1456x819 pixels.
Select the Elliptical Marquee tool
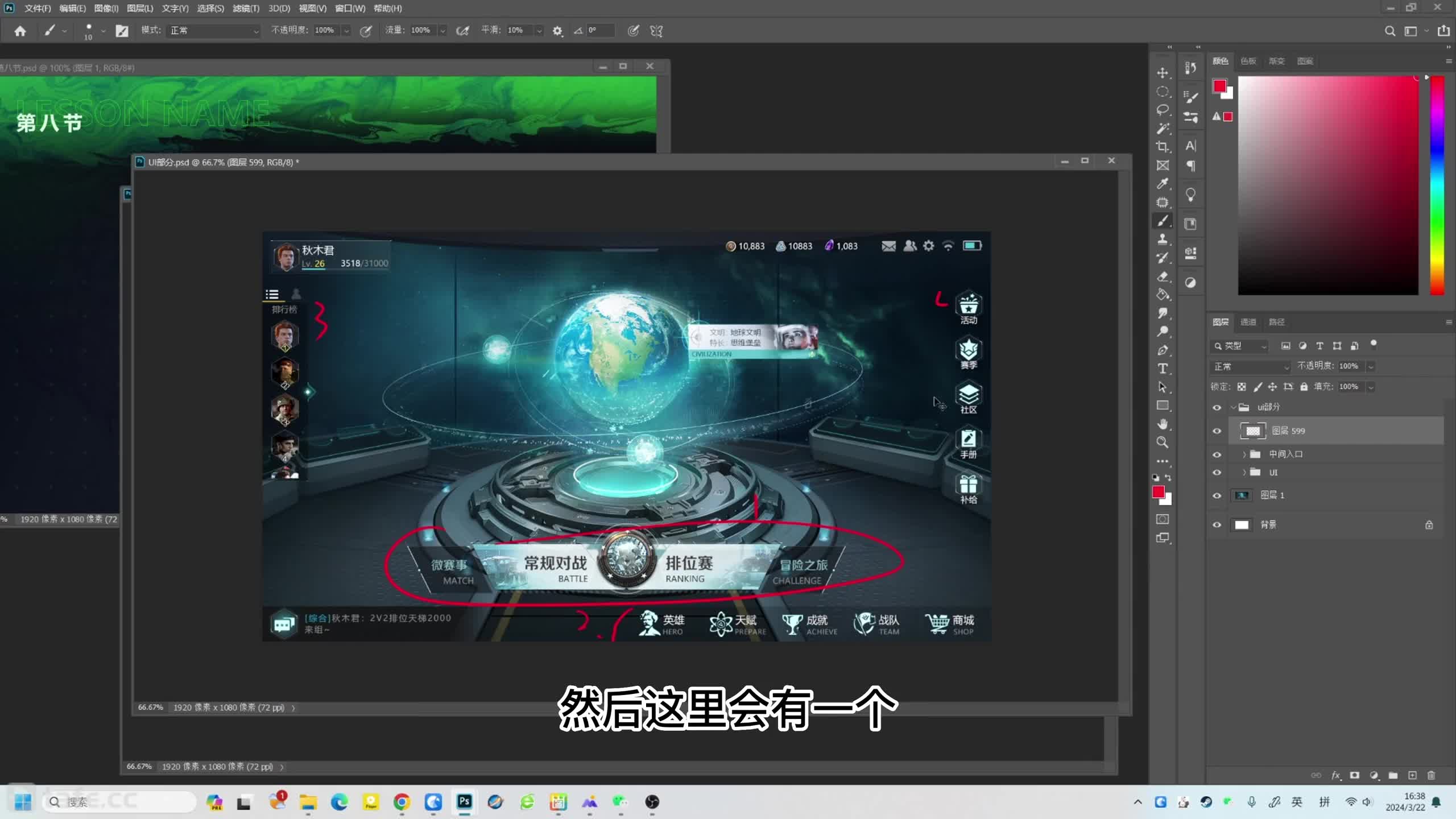pyautogui.click(x=1163, y=92)
